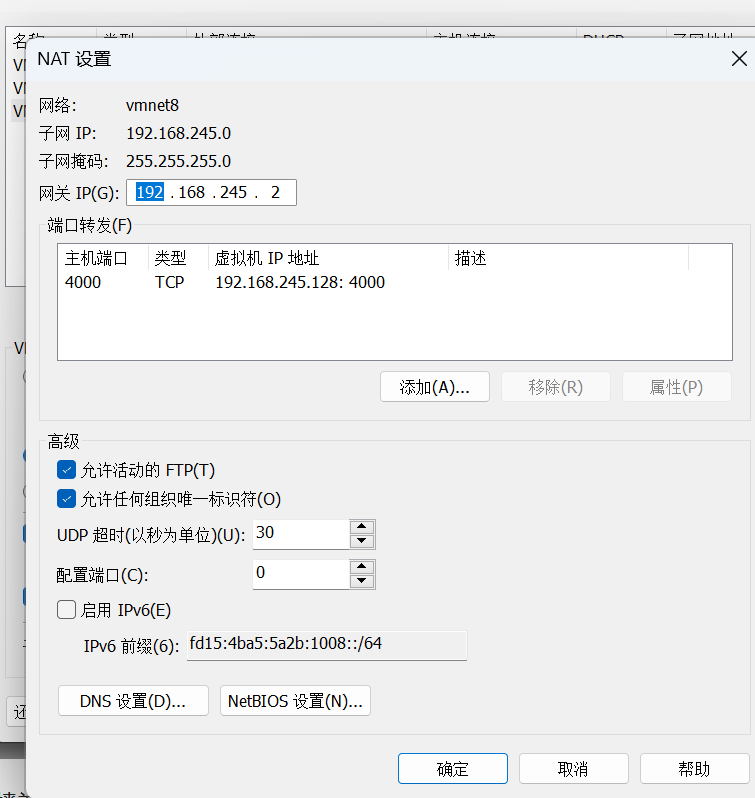Click the 配置端口(C) value field showing 0
The image size is (755, 798).
click(301, 574)
